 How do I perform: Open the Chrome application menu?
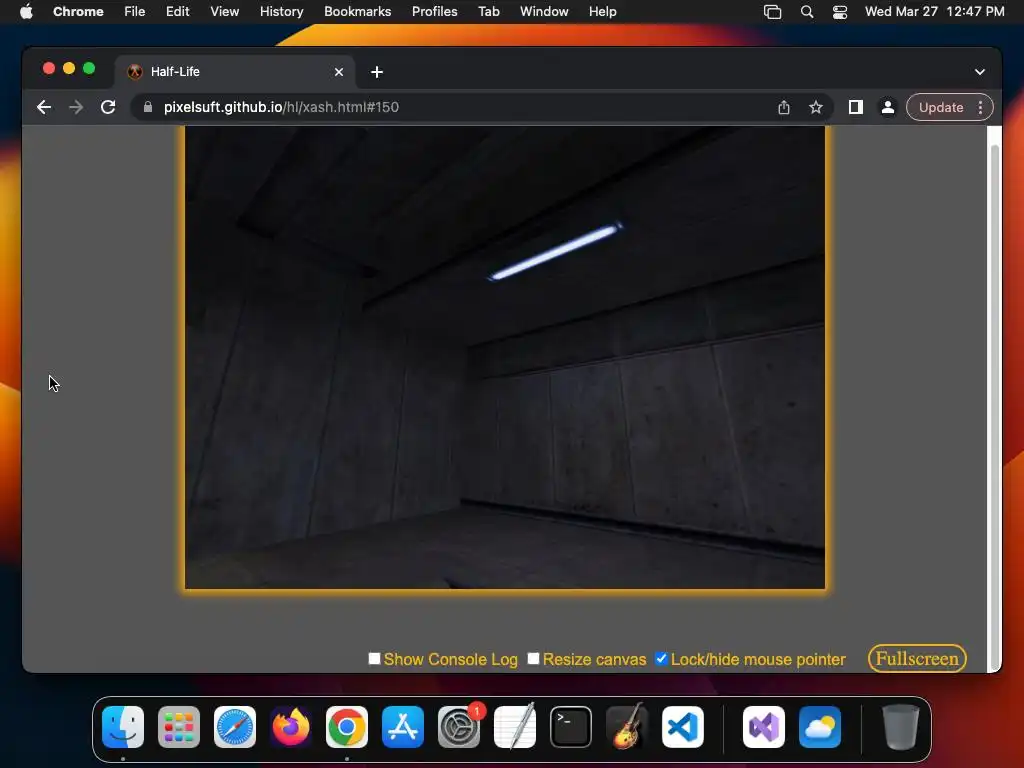tap(78, 11)
